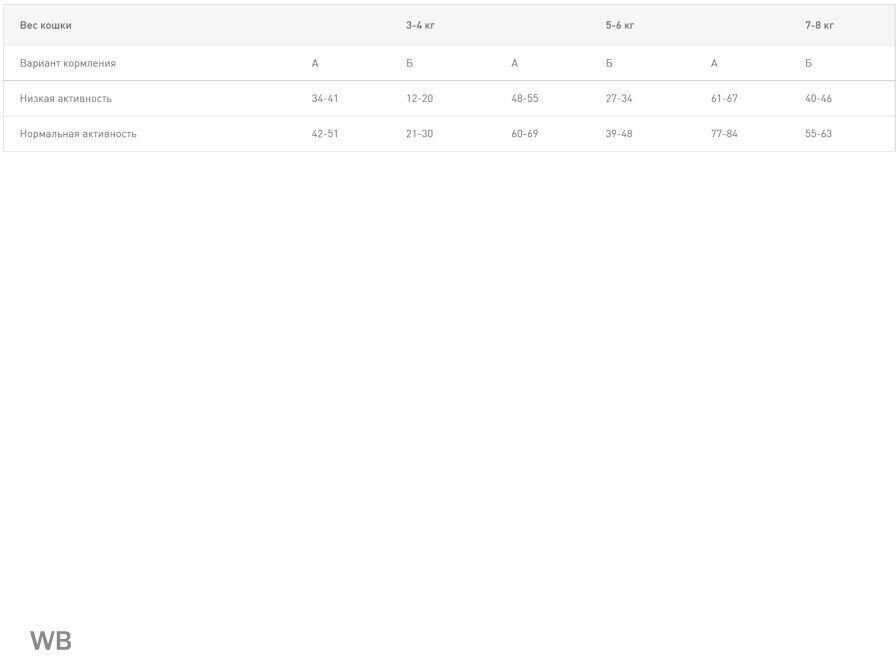This screenshot has width=896, height=656.
Task: Select the "Нормальная активность" row label
Action: tap(78, 134)
